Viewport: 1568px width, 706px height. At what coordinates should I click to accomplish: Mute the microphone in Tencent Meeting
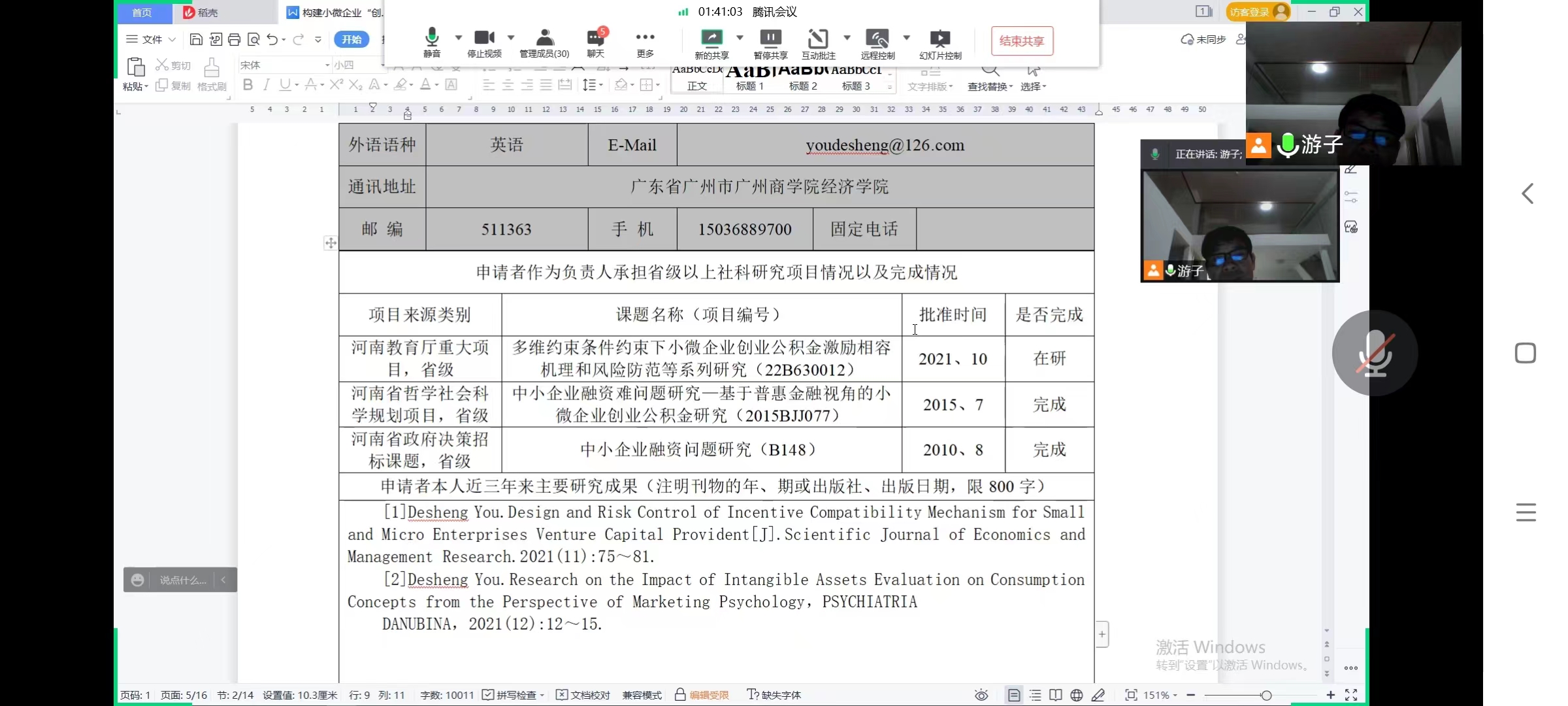point(432,41)
